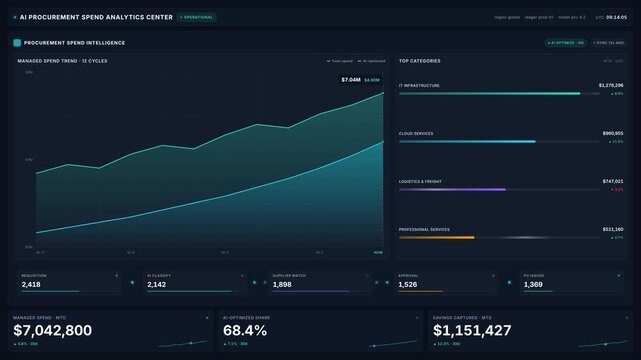This screenshot has width=641, height=360.
Task: Open the Approval stage card
Action: pos(446,282)
